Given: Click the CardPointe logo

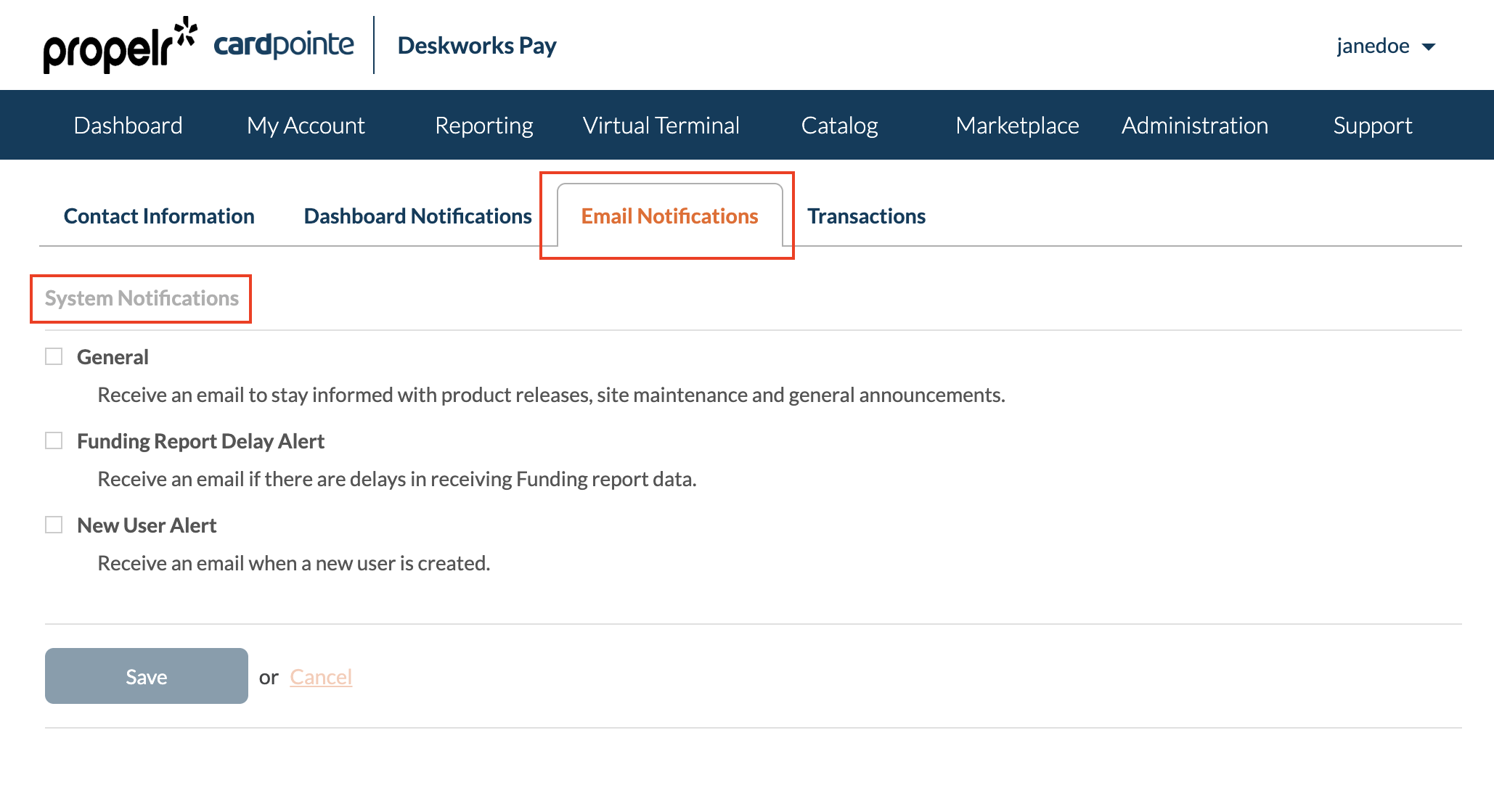Looking at the screenshot, I should (x=283, y=45).
